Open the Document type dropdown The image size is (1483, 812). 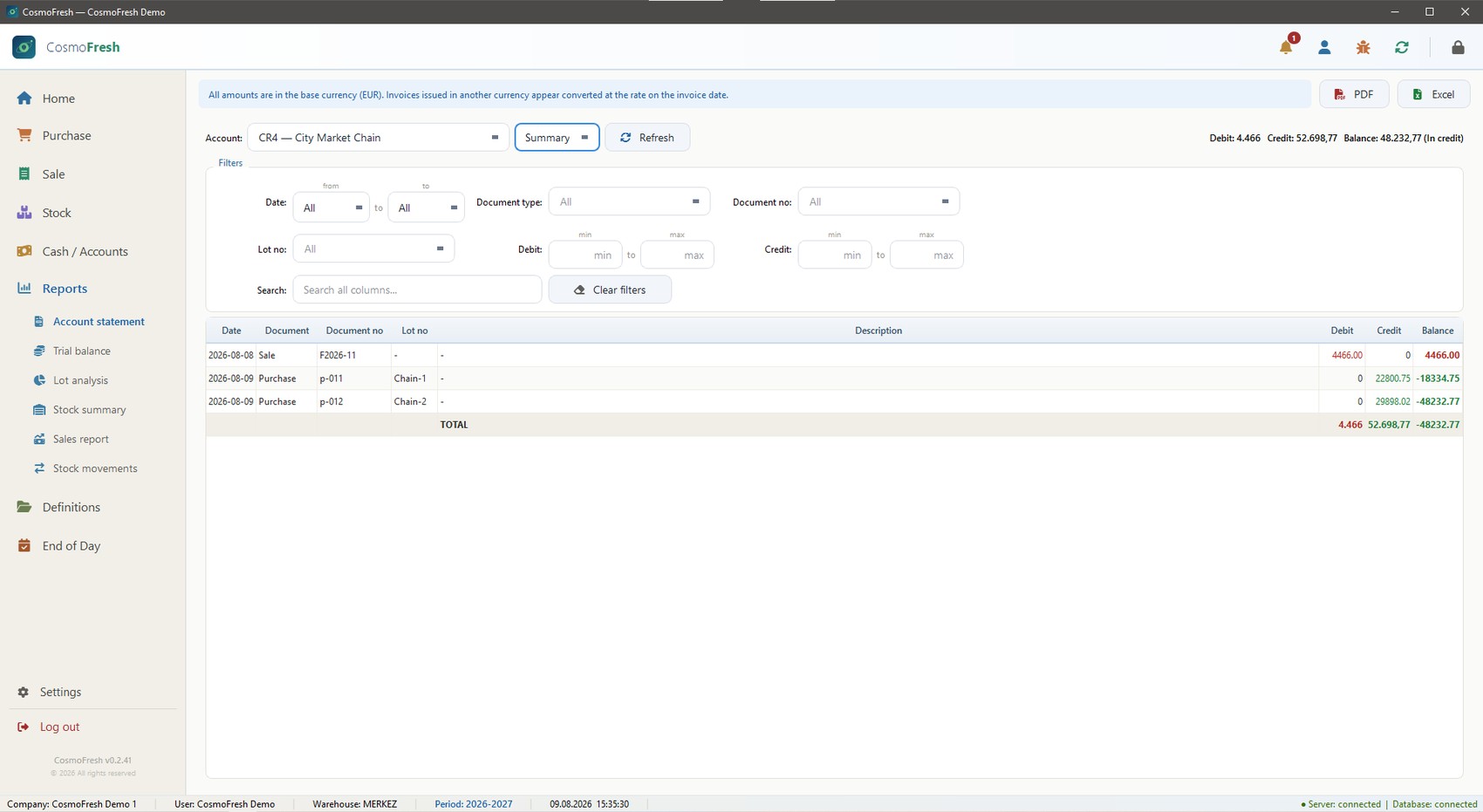[x=629, y=201]
